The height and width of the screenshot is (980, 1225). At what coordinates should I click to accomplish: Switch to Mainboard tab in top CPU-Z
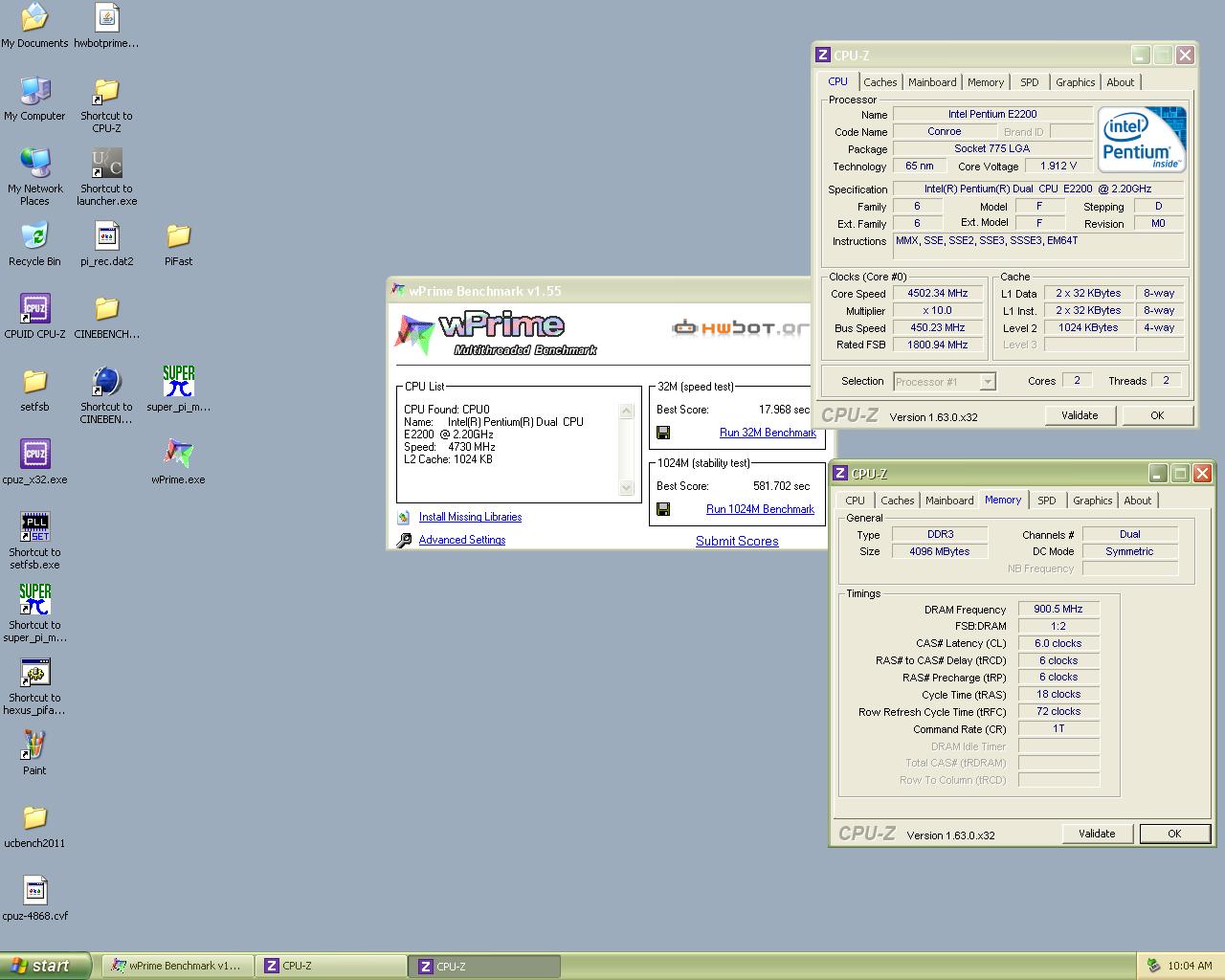[x=932, y=82]
